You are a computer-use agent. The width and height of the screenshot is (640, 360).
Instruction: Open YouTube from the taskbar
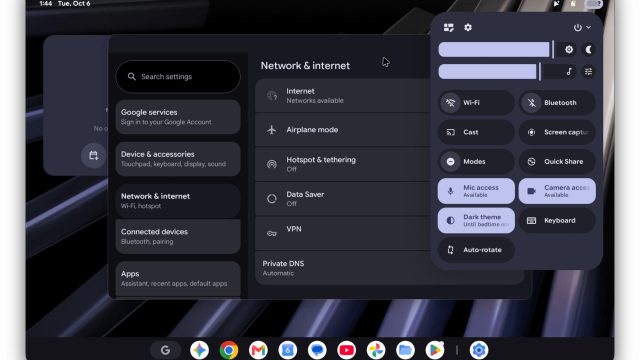click(347, 350)
